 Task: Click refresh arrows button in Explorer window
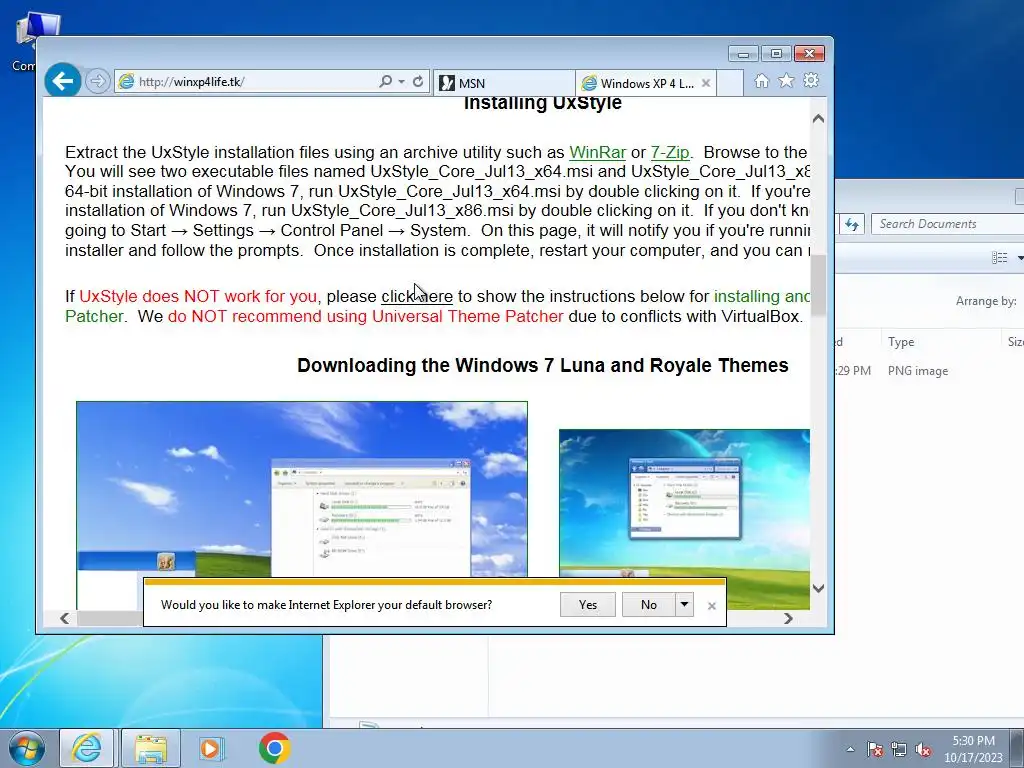[x=852, y=224]
